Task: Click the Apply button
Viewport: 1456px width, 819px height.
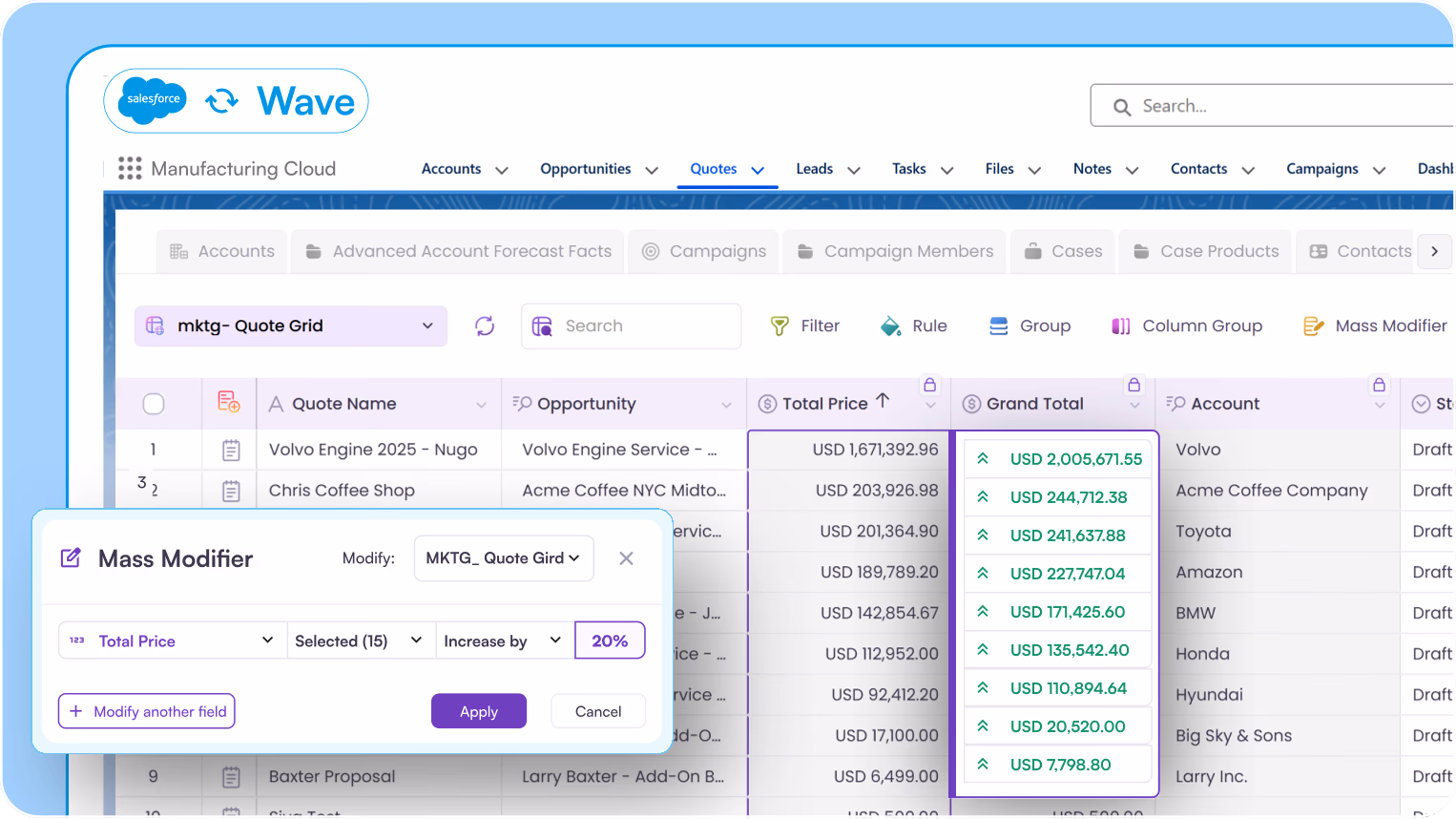Action: pos(479,711)
